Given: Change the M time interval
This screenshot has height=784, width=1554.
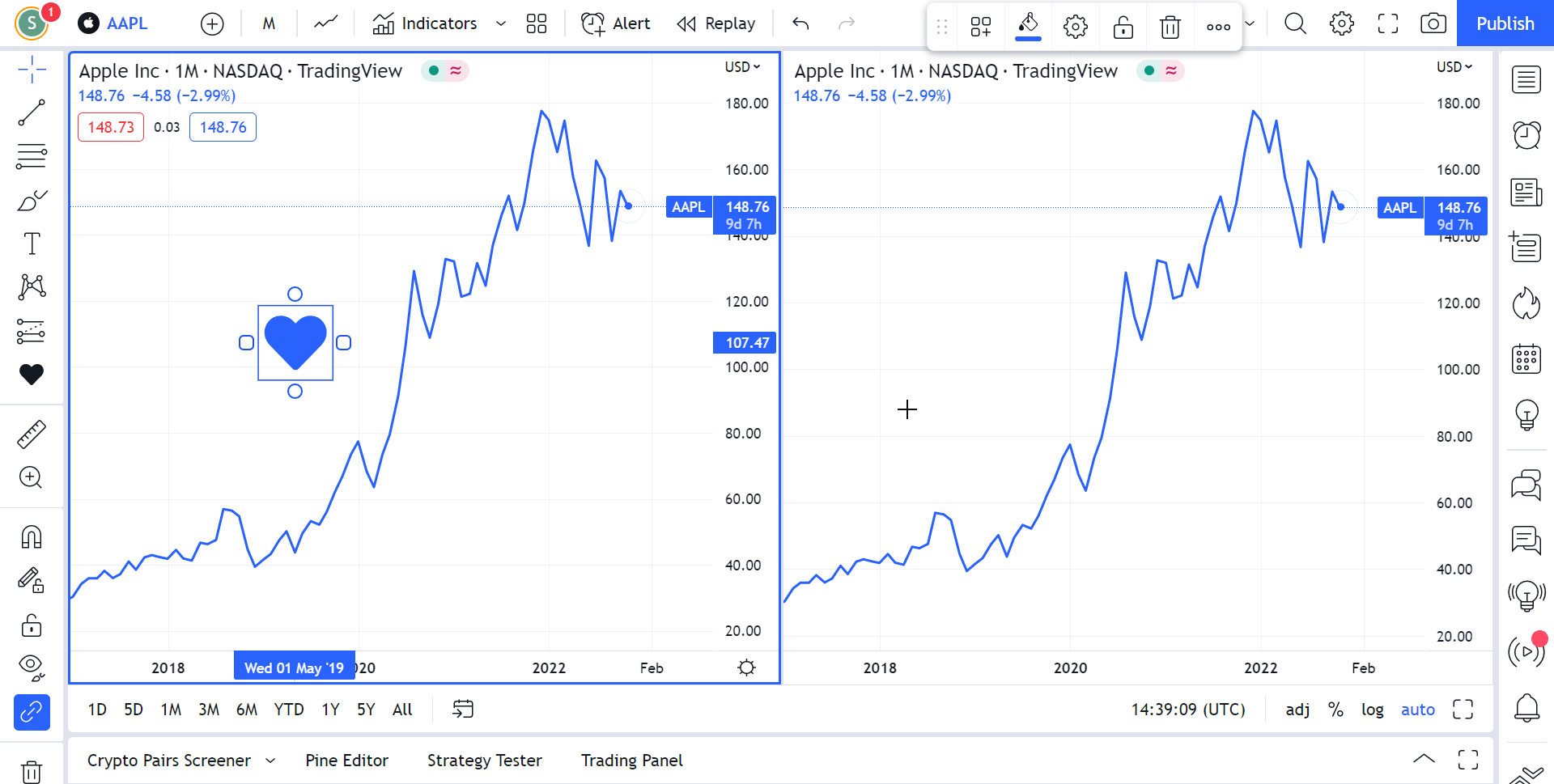Looking at the screenshot, I should [x=269, y=23].
